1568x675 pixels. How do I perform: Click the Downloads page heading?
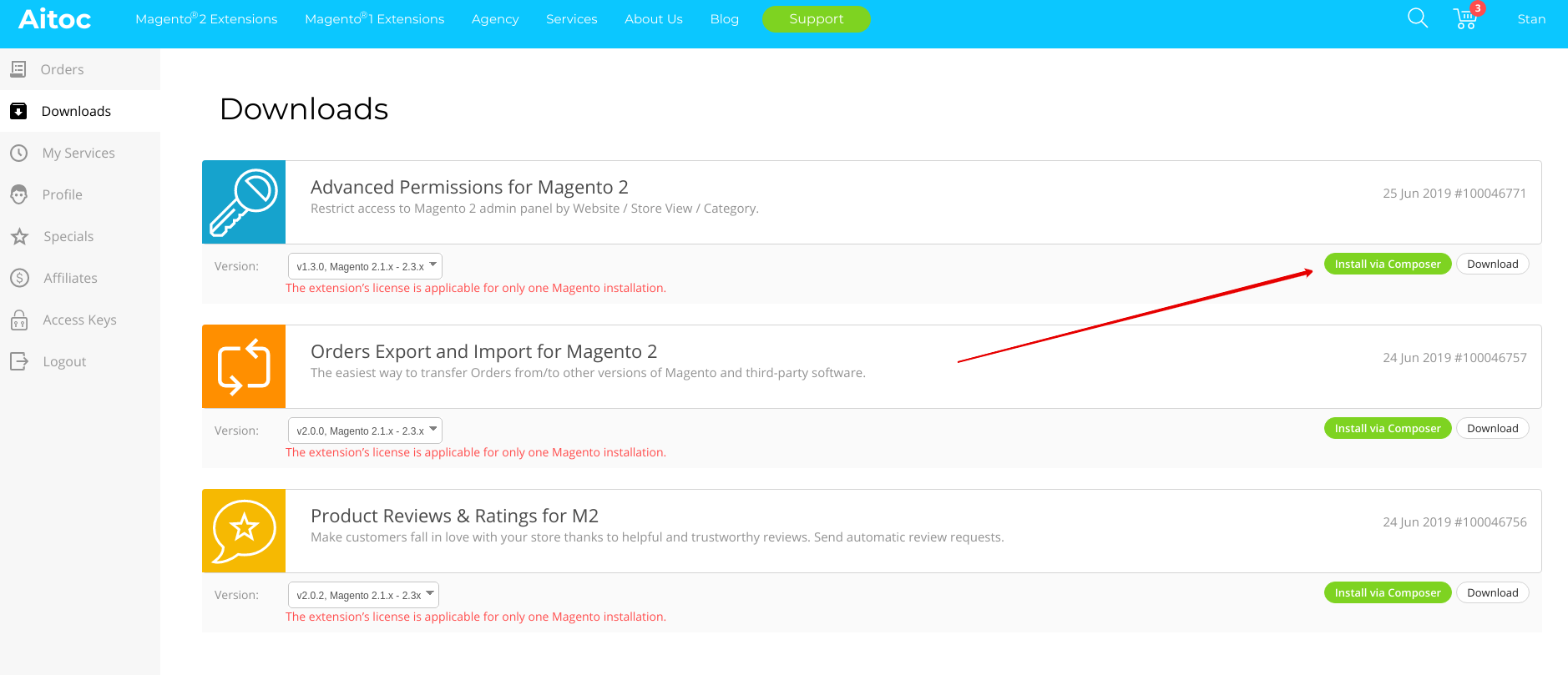coord(304,109)
